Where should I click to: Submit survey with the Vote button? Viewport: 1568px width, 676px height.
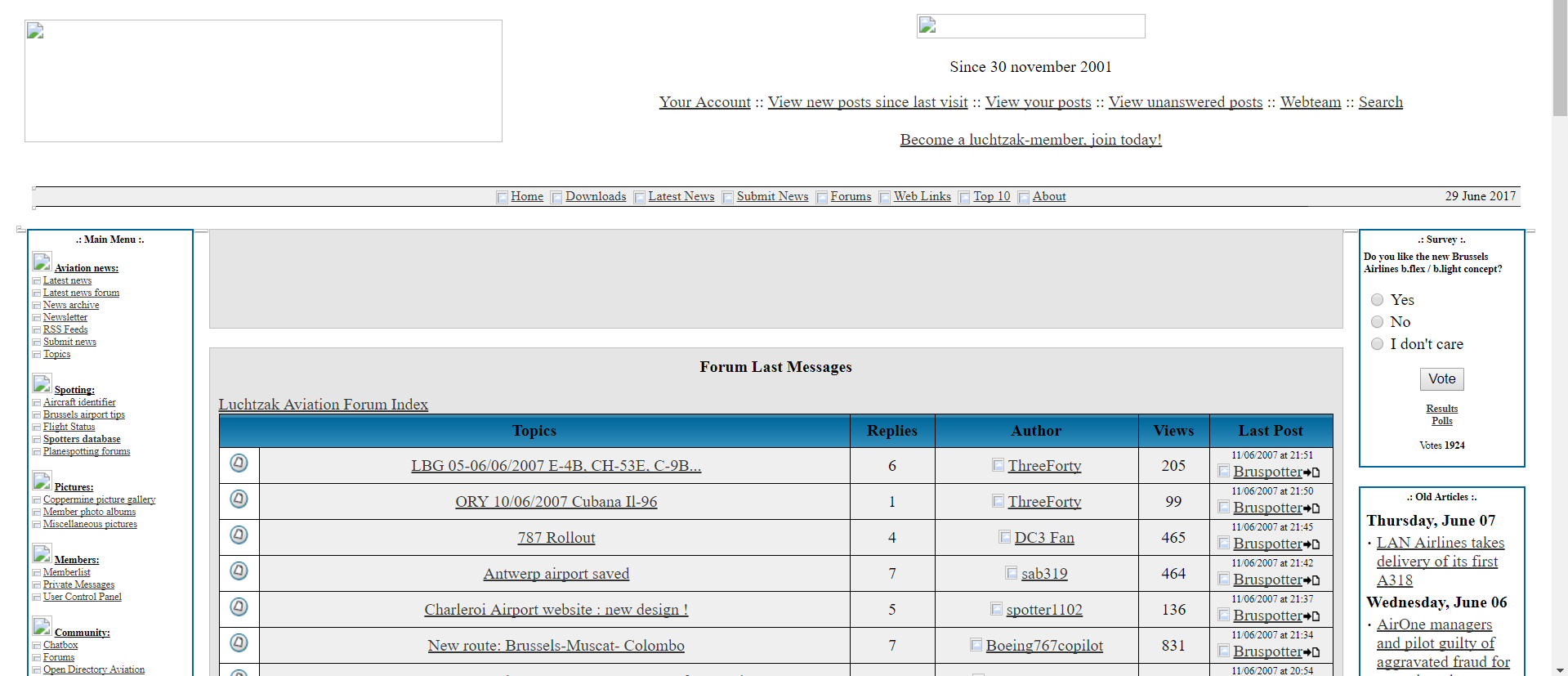(x=1441, y=379)
